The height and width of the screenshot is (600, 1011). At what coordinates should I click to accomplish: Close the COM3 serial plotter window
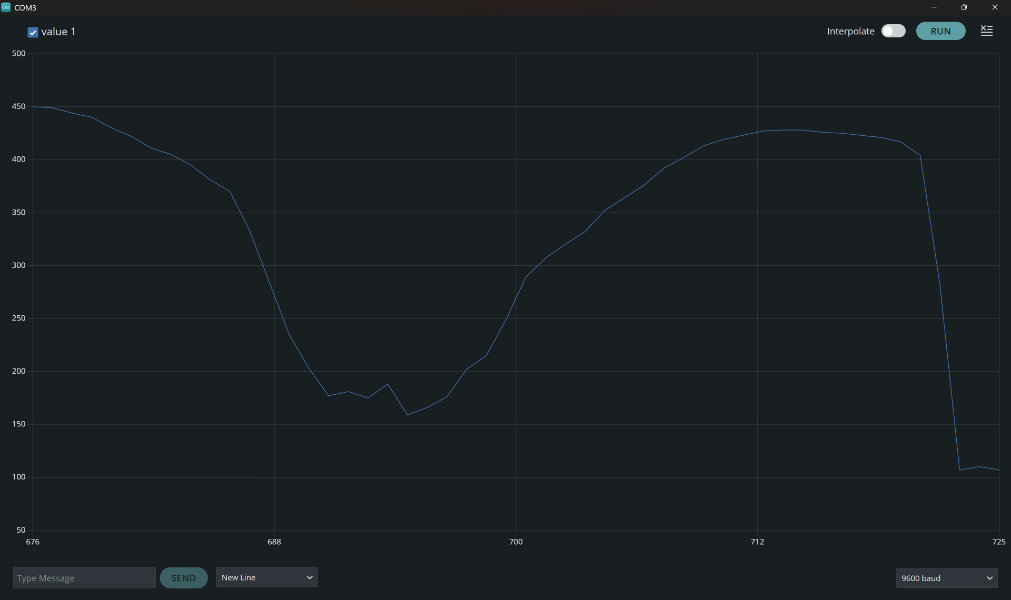click(x=994, y=7)
